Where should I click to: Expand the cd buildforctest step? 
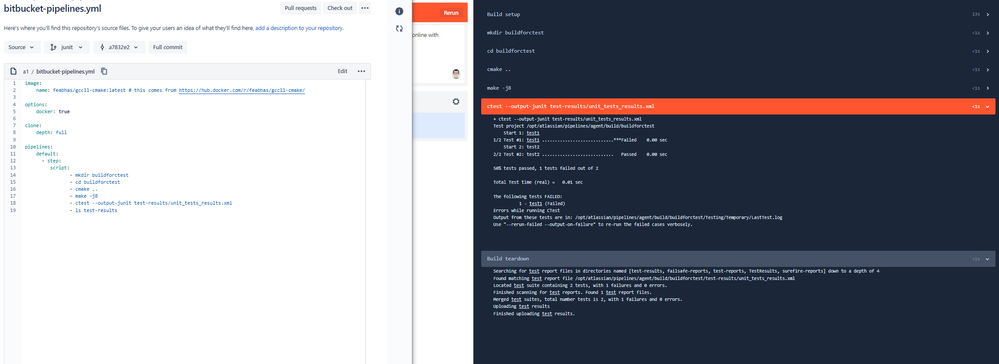[737, 50]
